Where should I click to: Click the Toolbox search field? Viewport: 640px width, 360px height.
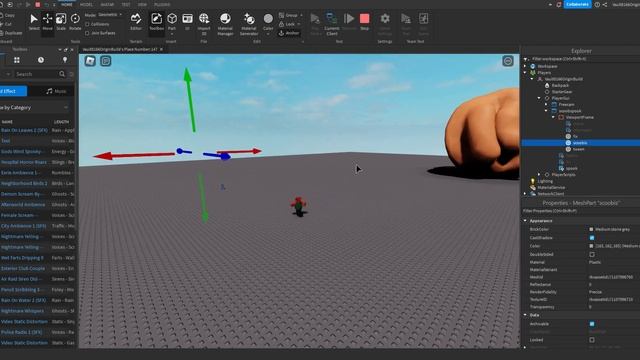[36, 74]
